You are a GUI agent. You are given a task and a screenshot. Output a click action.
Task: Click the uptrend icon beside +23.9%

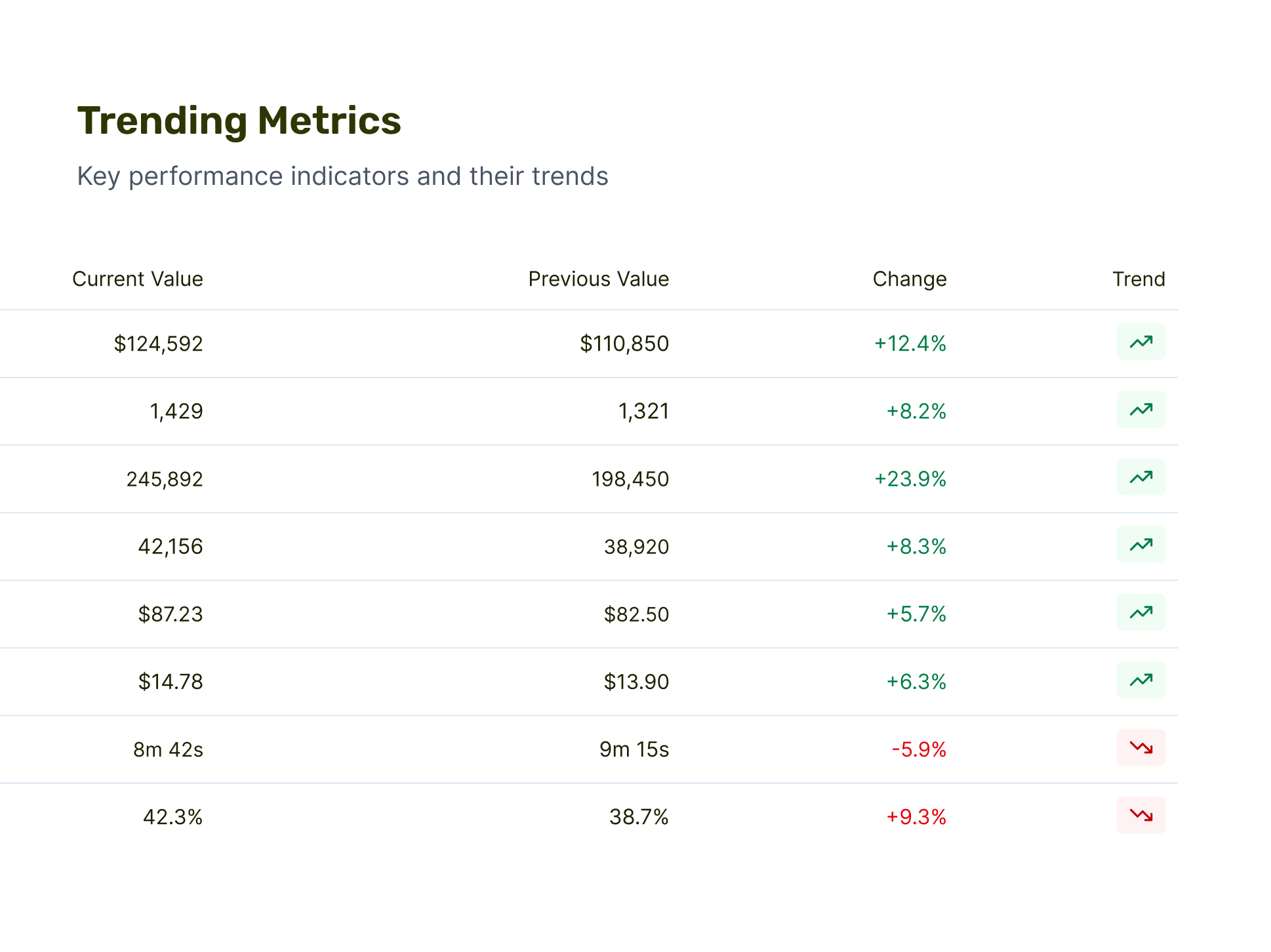[1140, 477]
